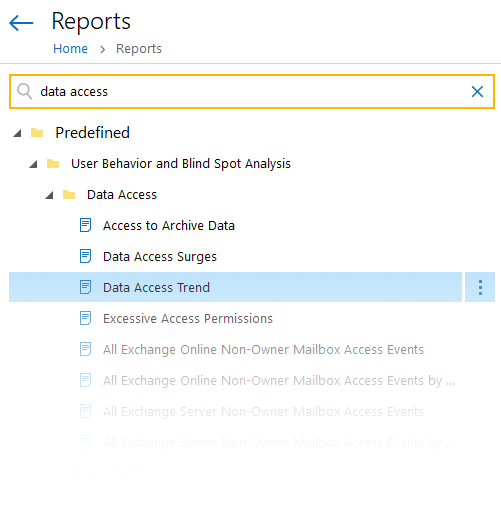Viewport: 501px width, 527px height.
Task: Collapse the User Behavior and Blind Spot Analysis node
Action: click(x=33, y=164)
